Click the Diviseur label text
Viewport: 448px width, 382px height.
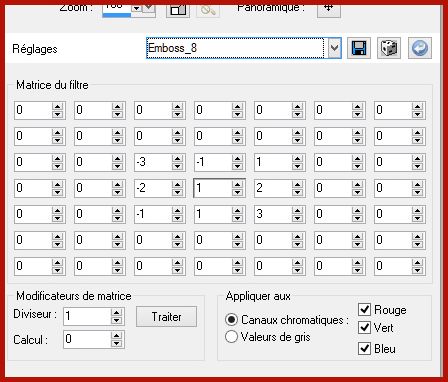[35, 314]
